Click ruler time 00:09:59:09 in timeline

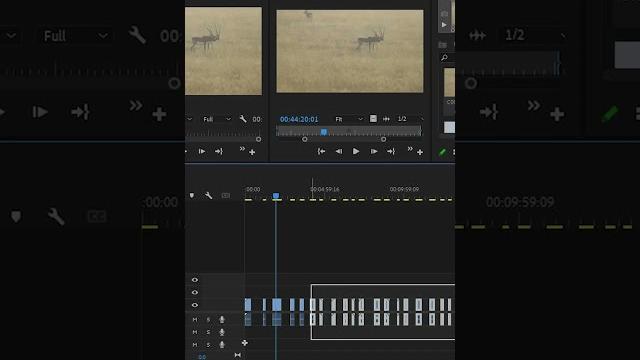pos(404,189)
